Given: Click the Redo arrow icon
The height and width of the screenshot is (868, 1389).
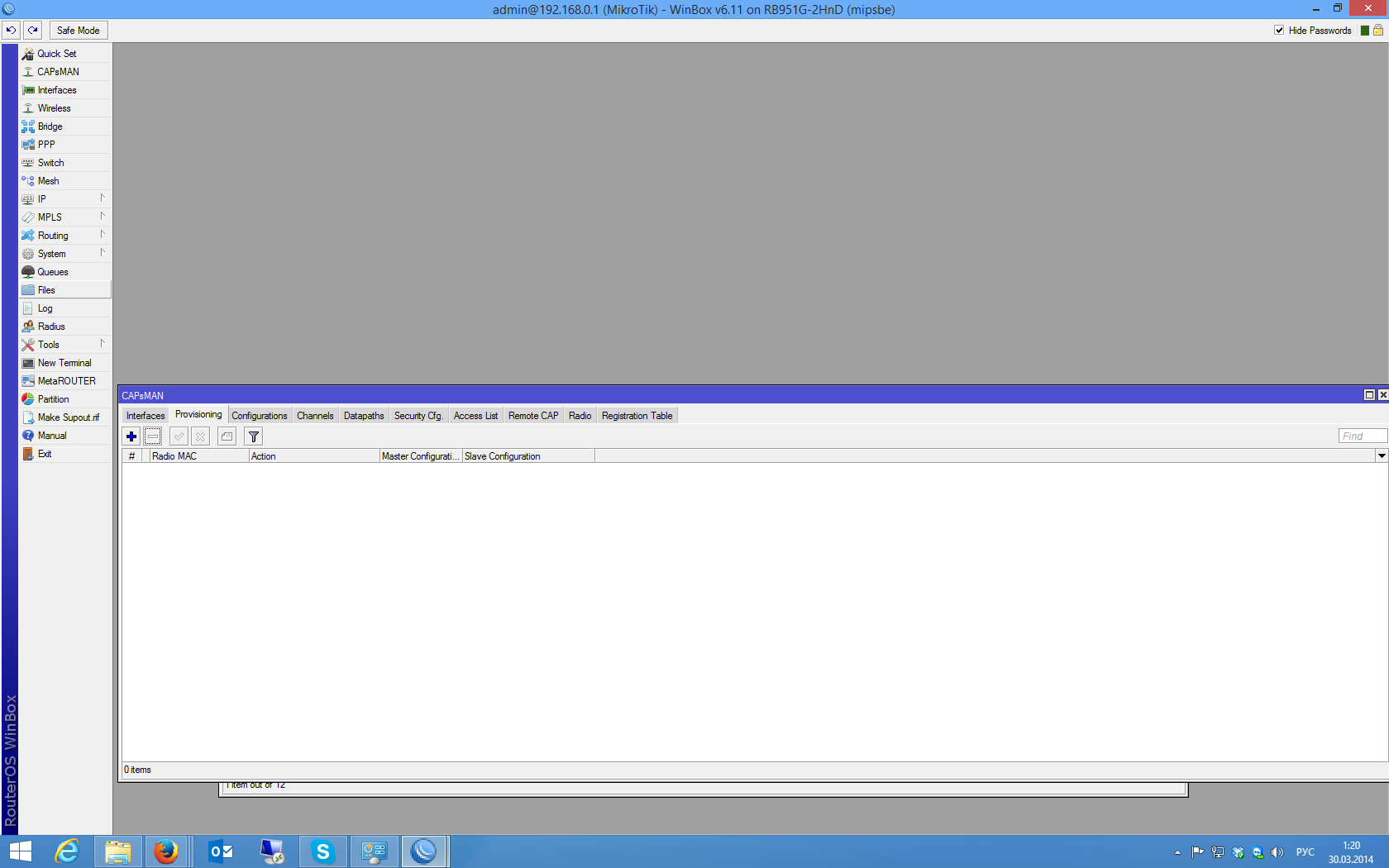Looking at the screenshot, I should pos(33,31).
